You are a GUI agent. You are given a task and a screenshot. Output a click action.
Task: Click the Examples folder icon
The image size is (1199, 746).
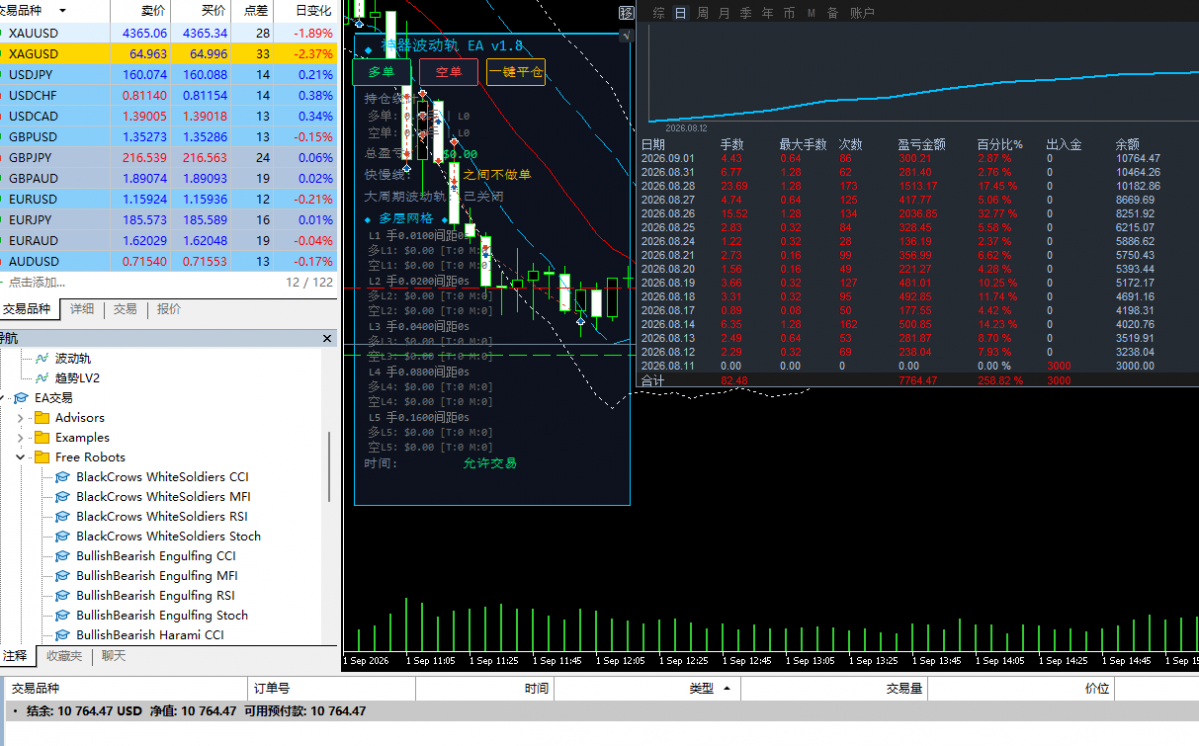coord(42,437)
